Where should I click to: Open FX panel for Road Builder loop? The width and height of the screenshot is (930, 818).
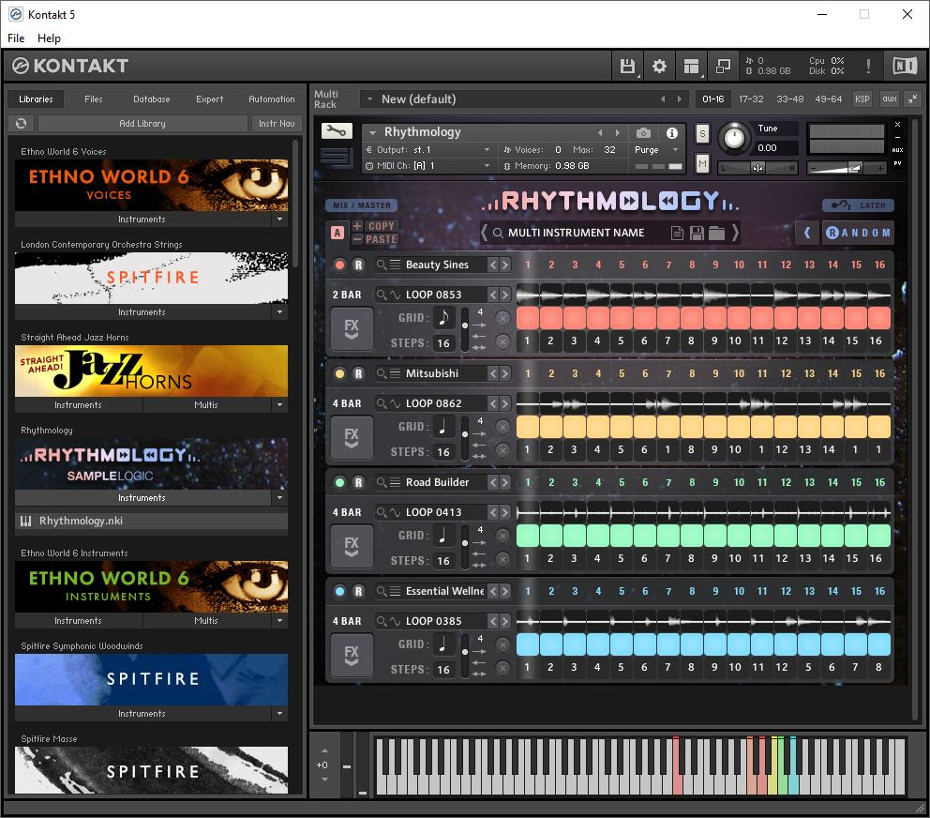pyautogui.click(x=352, y=546)
